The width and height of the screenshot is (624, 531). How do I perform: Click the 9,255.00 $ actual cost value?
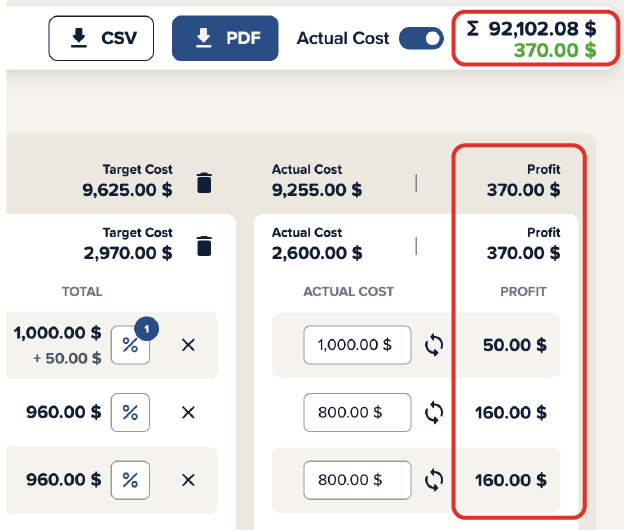(x=317, y=190)
